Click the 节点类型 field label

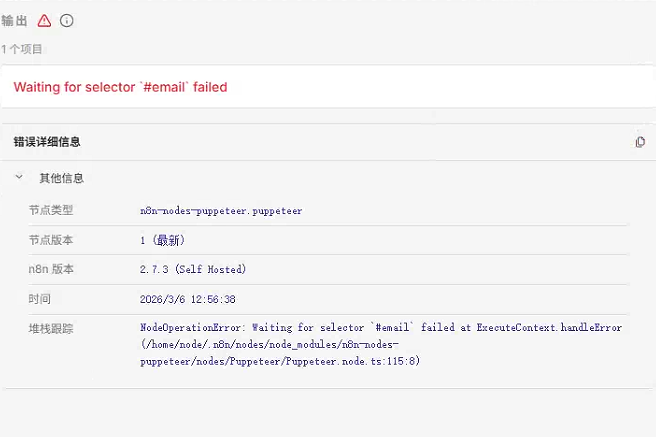pos(51,210)
